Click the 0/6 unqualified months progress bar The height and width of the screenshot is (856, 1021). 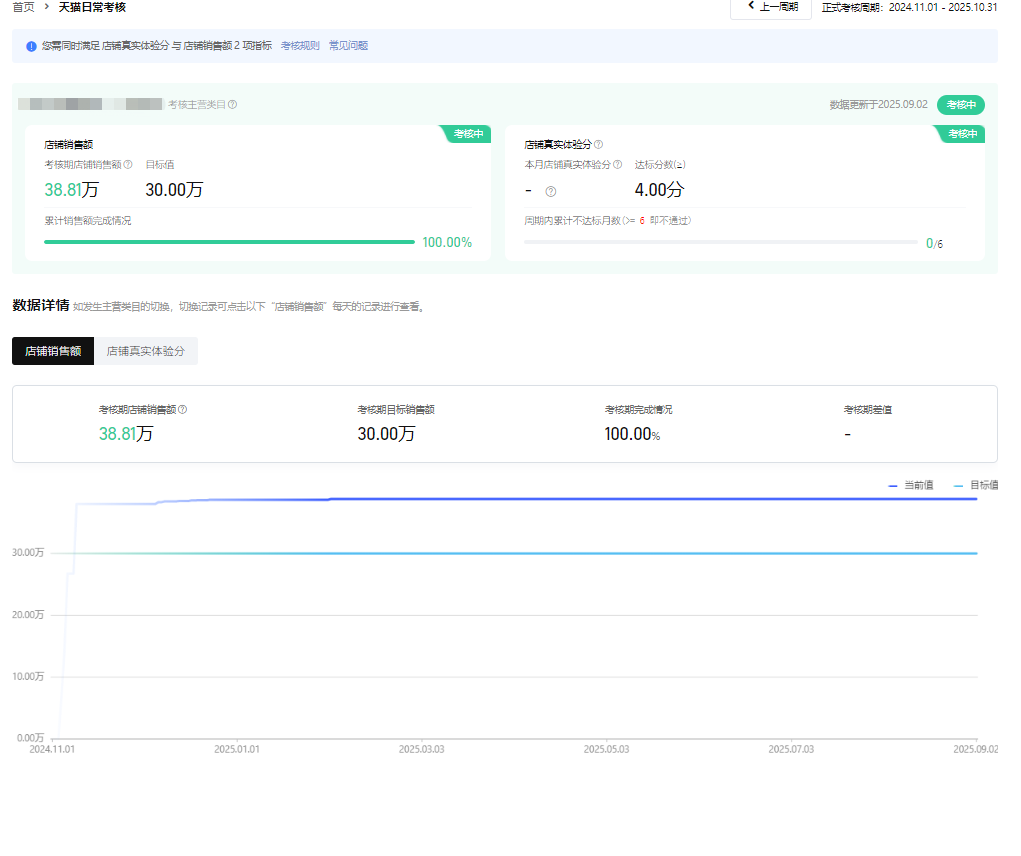(720, 242)
